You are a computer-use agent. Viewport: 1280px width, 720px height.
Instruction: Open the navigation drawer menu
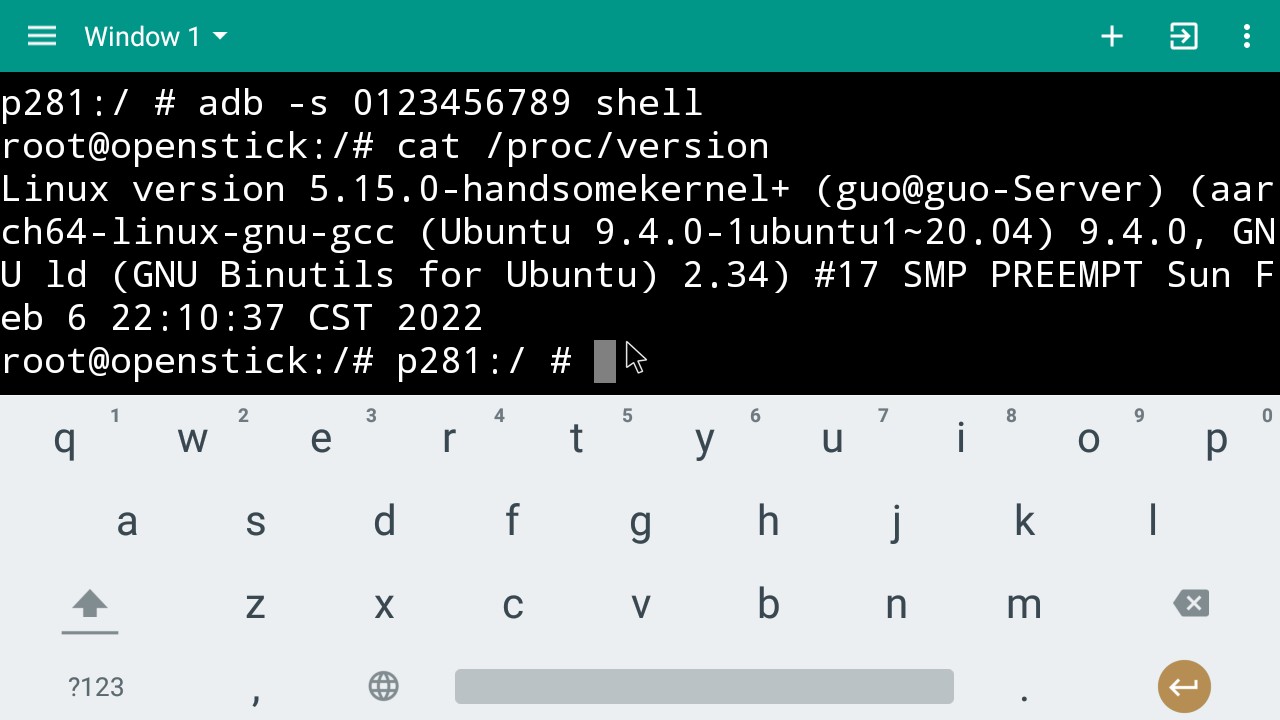41,36
